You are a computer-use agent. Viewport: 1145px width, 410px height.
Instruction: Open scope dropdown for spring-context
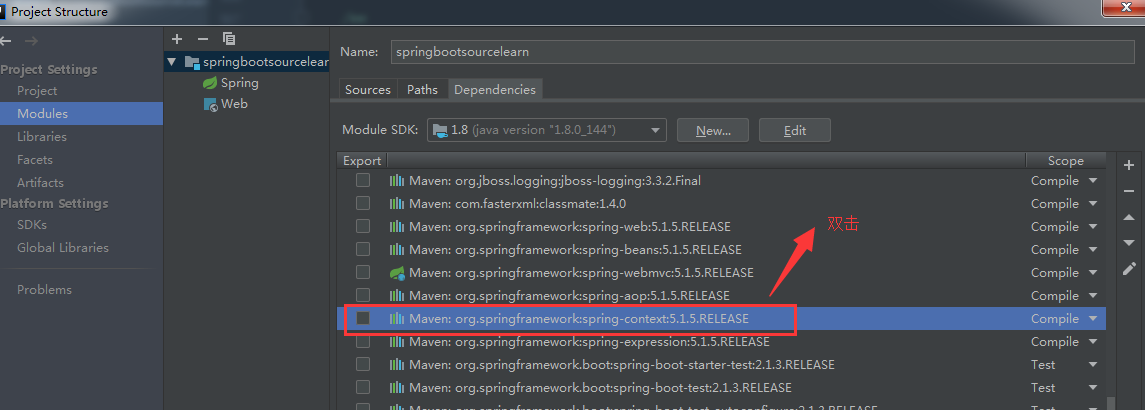(x=1093, y=319)
